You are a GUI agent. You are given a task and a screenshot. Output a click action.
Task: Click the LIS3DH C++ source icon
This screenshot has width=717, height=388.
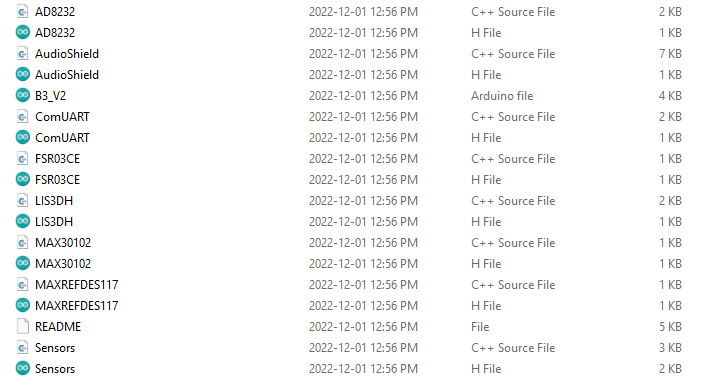(22, 201)
